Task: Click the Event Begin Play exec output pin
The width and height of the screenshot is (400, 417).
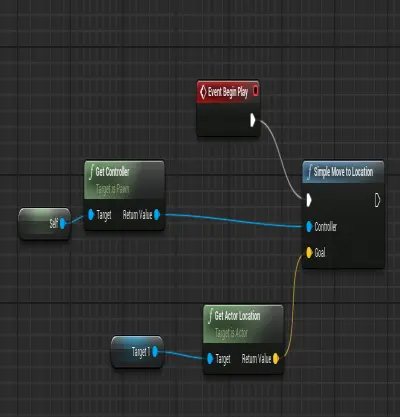Action: click(253, 120)
